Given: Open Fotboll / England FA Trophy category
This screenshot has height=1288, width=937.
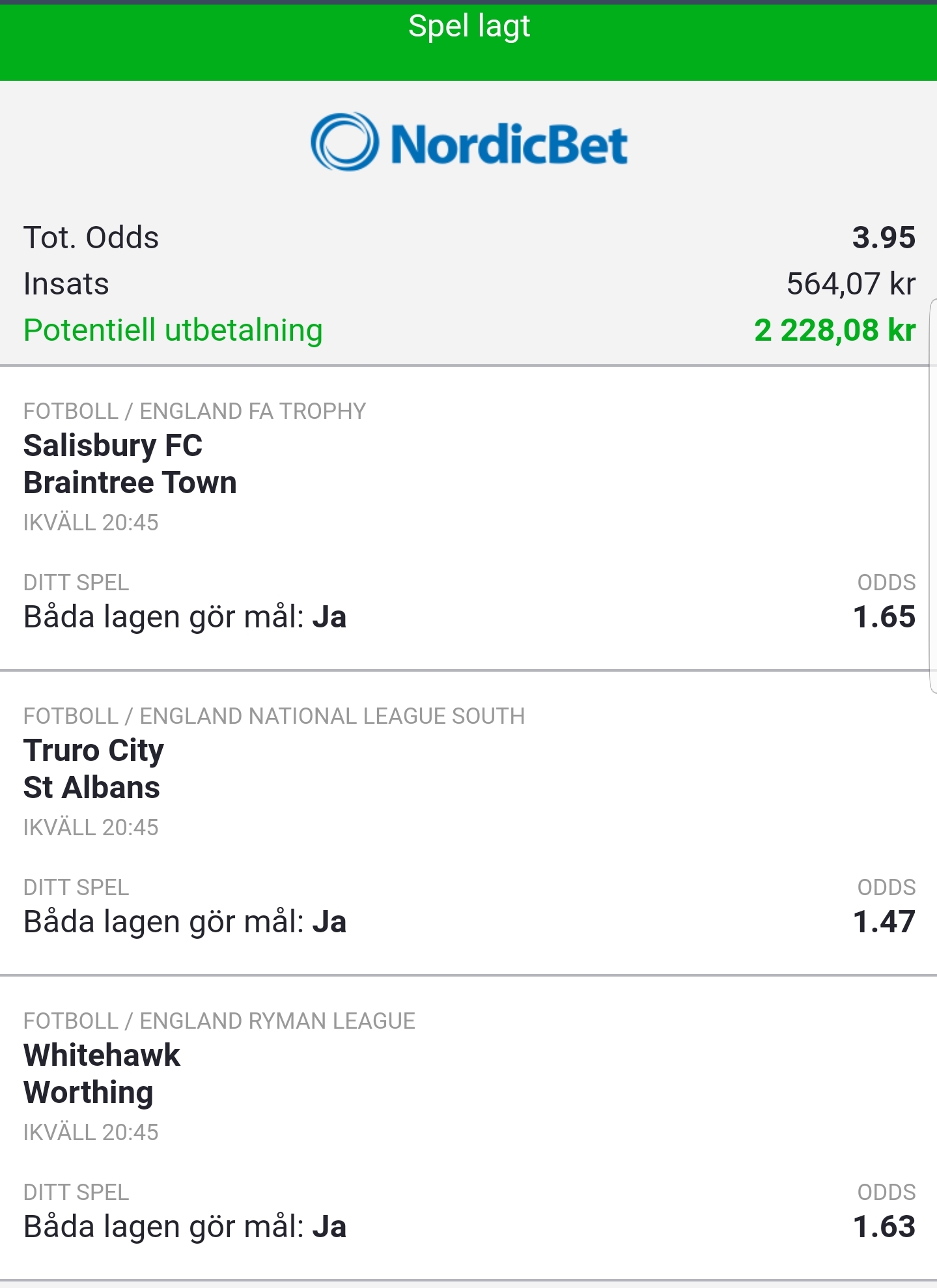Looking at the screenshot, I should click(x=195, y=411).
